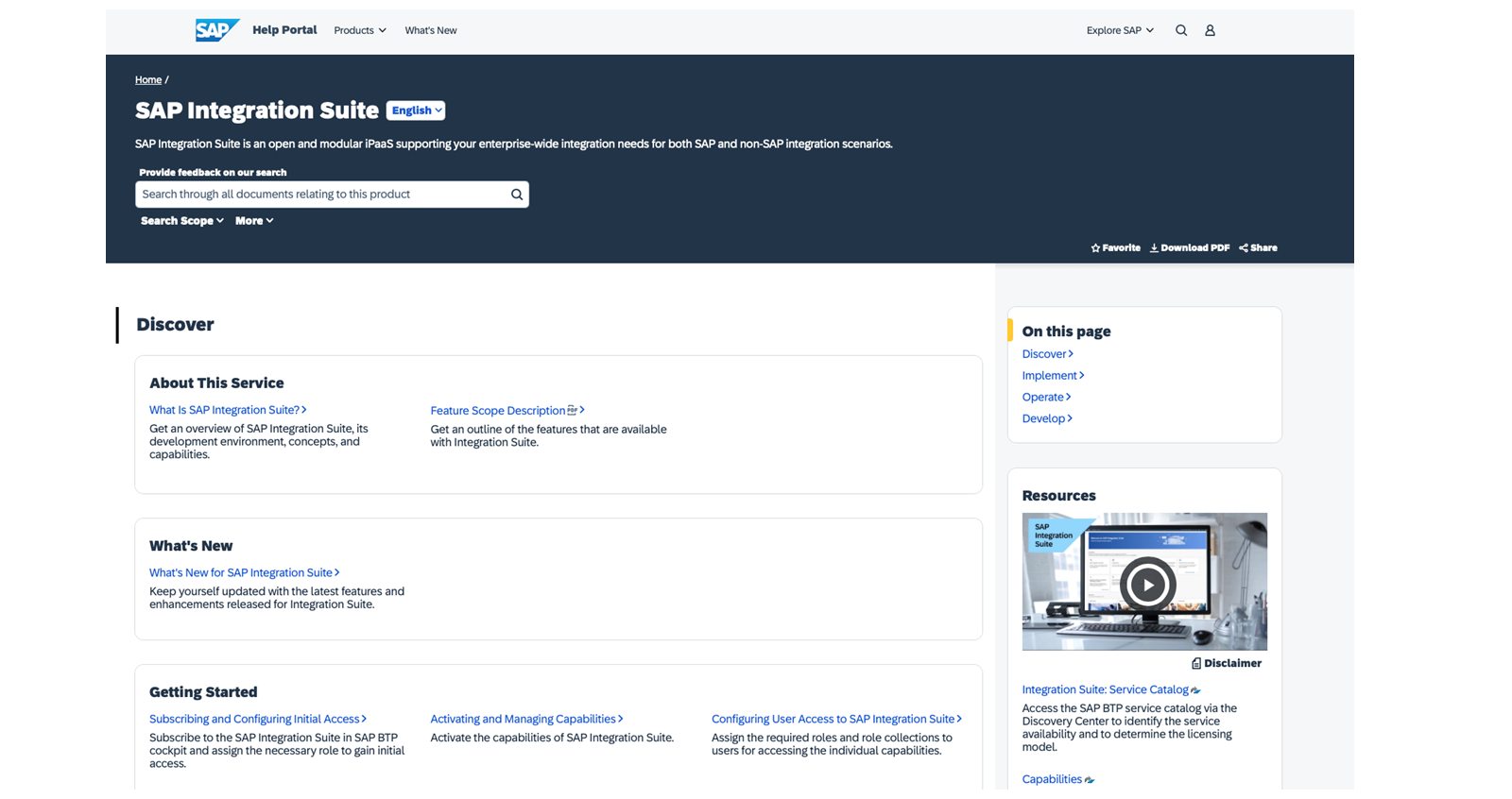Open Subscribing and Configuring Initial Access
The image size is (1512, 799).
click(258, 720)
